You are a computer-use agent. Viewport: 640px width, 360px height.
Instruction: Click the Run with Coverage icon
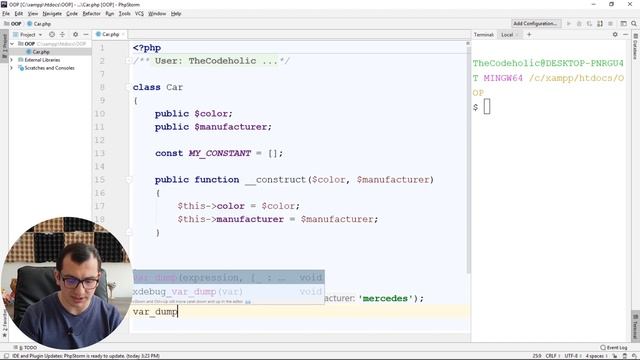tap(589, 24)
